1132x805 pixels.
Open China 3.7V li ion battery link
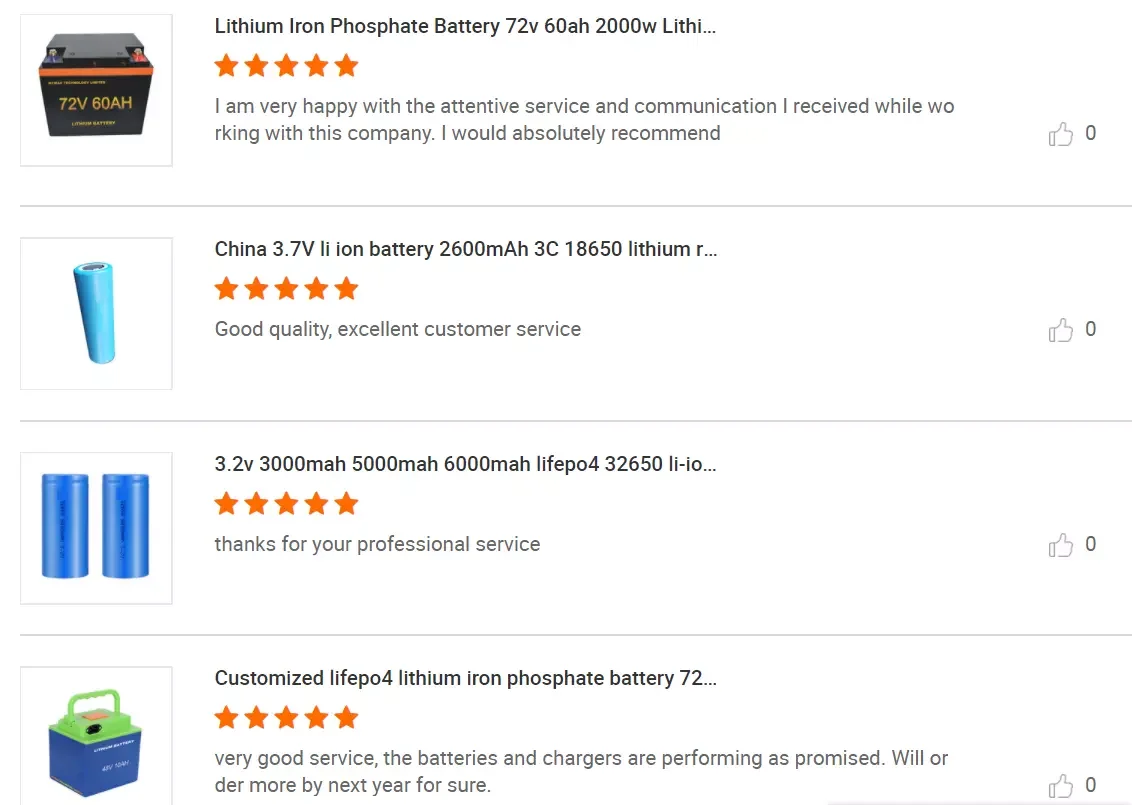tap(465, 249)
